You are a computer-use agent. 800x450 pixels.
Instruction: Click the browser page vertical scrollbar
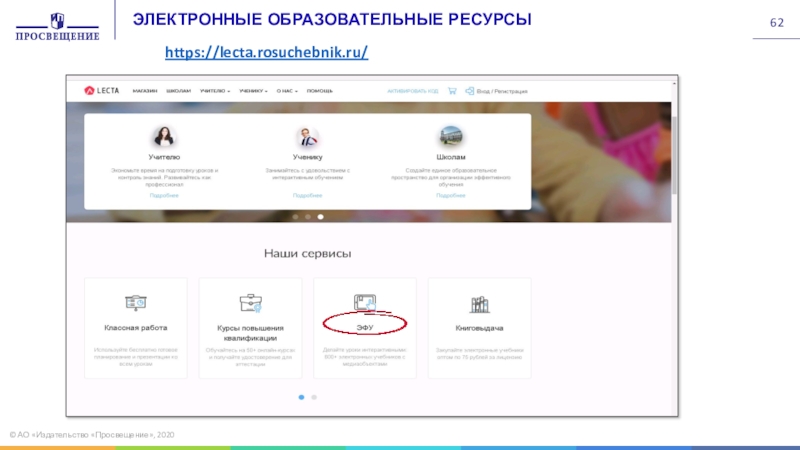[674, 156]
